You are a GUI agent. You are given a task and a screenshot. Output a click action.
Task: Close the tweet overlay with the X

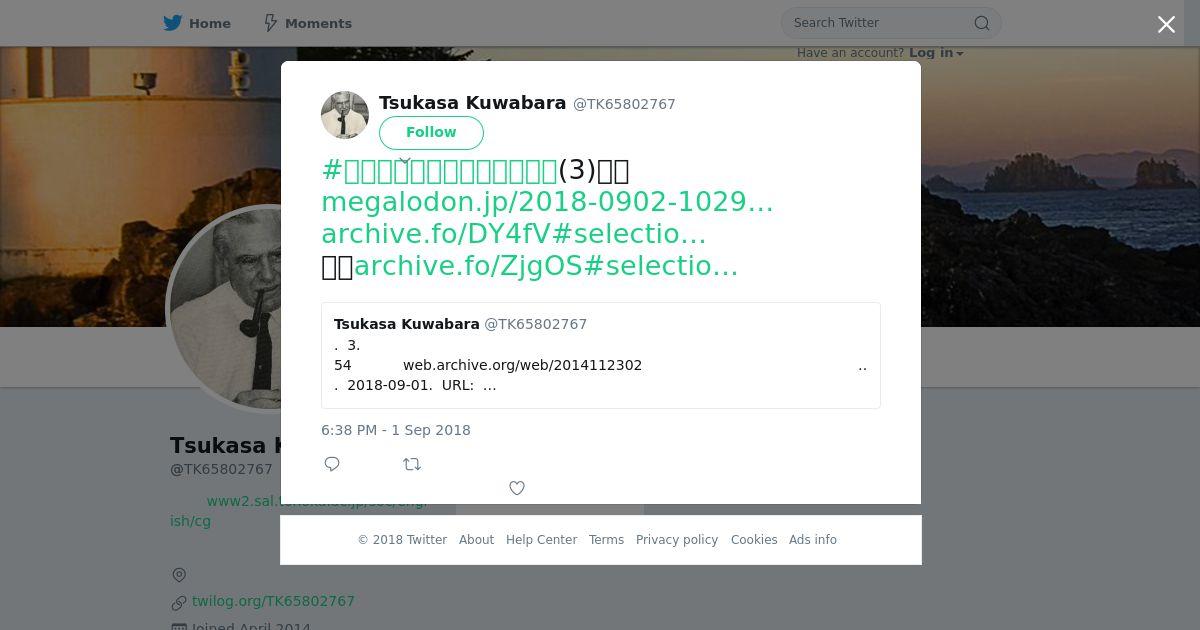tap(1166, 25)
